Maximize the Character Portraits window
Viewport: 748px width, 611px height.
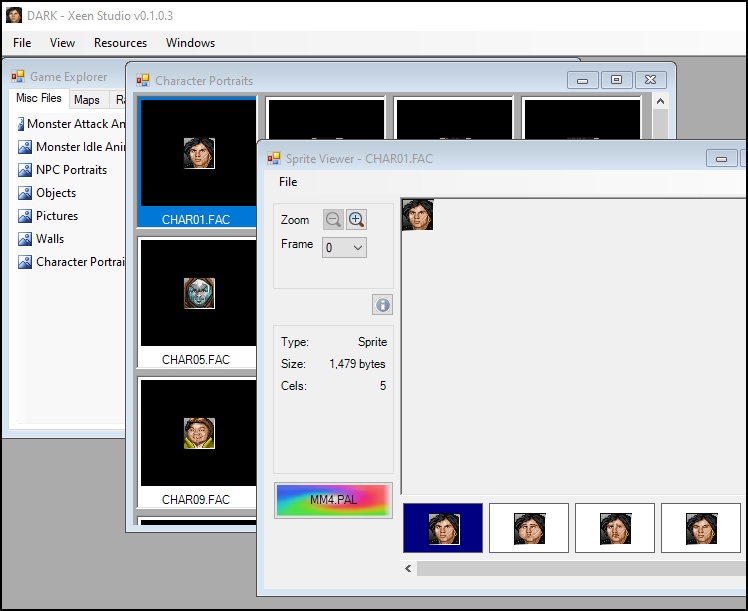(x=616, y=80)
